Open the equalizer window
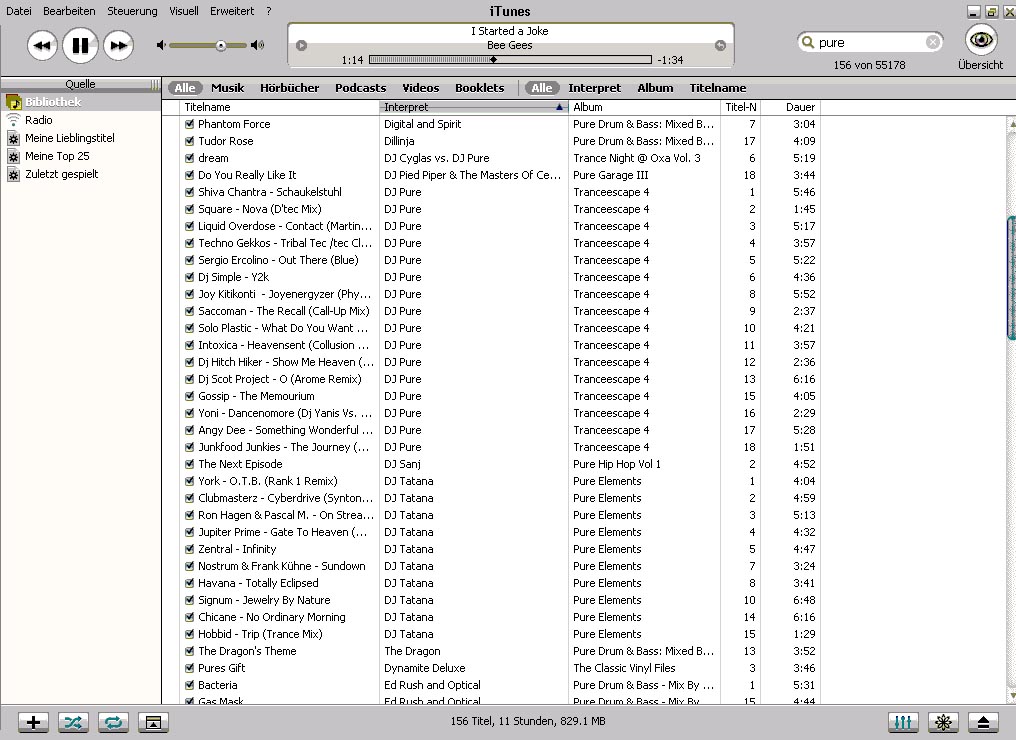1016x740 pixels. click(902, 722)
